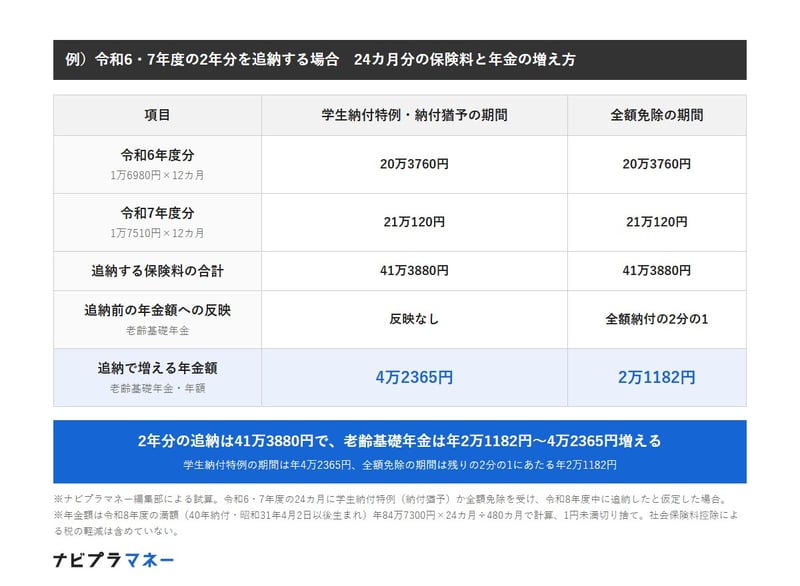
Task: Click the ナビプラマネー logo
Action: (113, 560)
